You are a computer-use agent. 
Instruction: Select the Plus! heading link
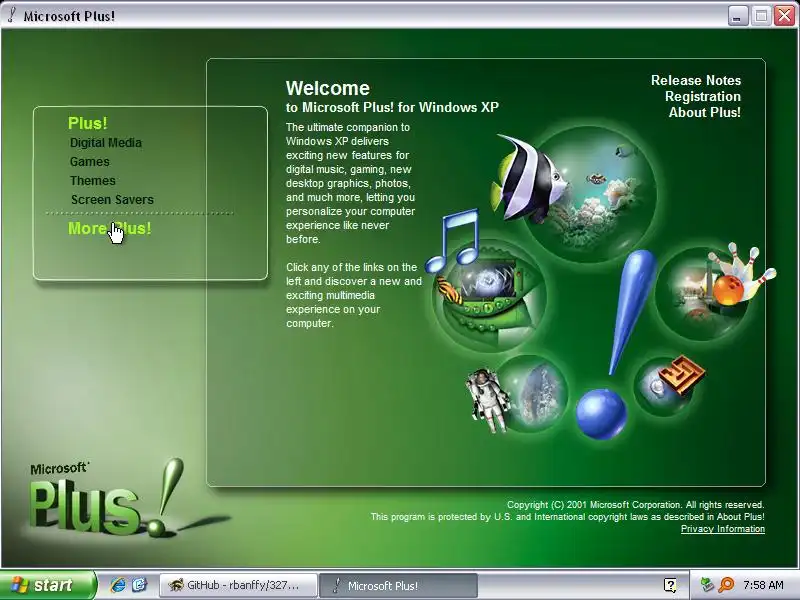point(88,123)
